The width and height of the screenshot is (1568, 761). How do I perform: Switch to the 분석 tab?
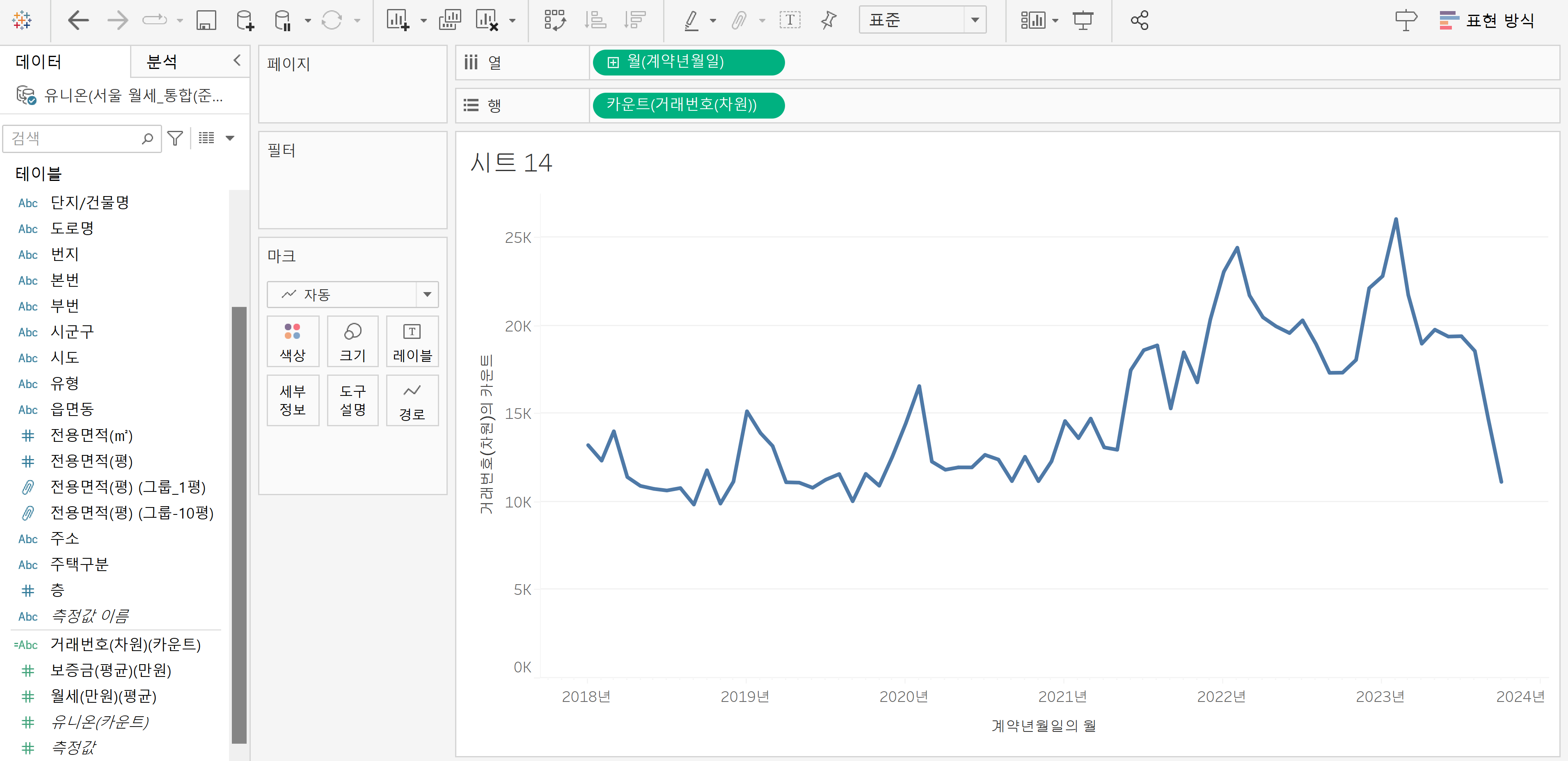click(162, 62)
